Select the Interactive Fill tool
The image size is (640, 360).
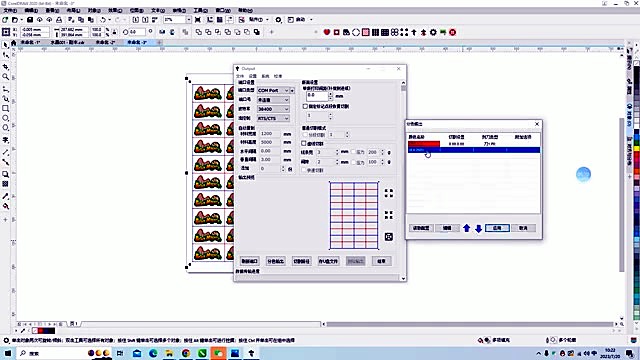click(5, 207)
